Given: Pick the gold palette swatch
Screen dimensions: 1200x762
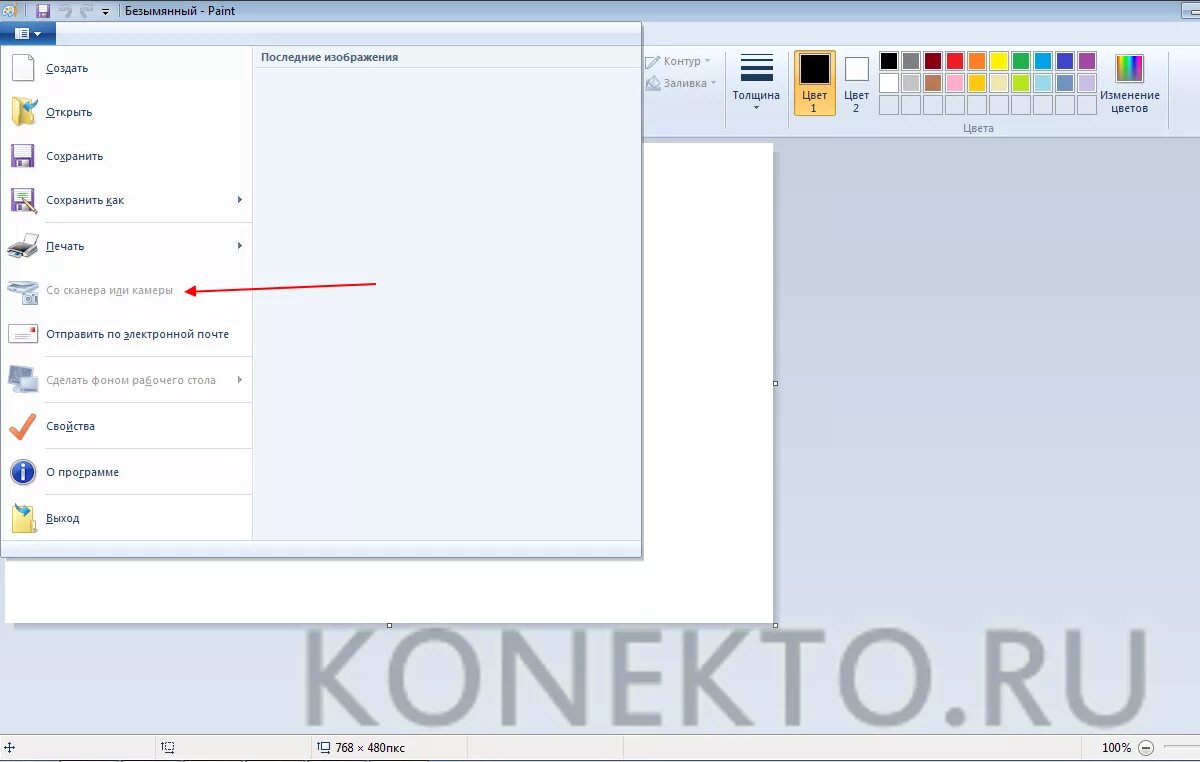Looking at the screenshot, I should click(x=977, y=83).
